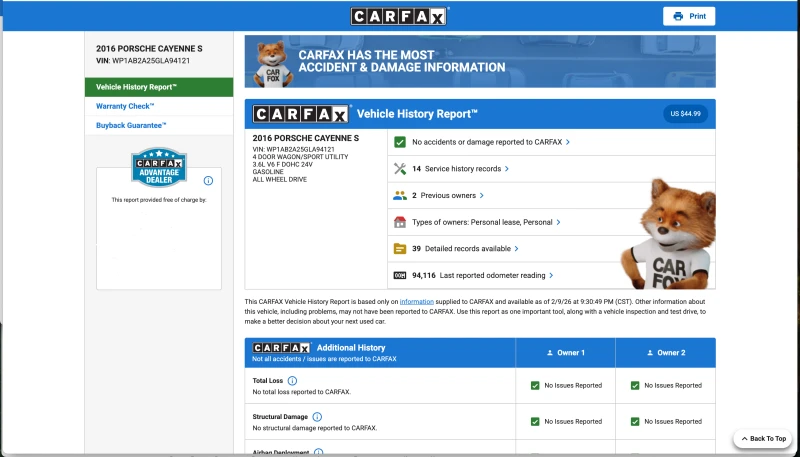The image size is (800, 457).
Task: Click the printer icon in Print button
Action: (678, 16)
